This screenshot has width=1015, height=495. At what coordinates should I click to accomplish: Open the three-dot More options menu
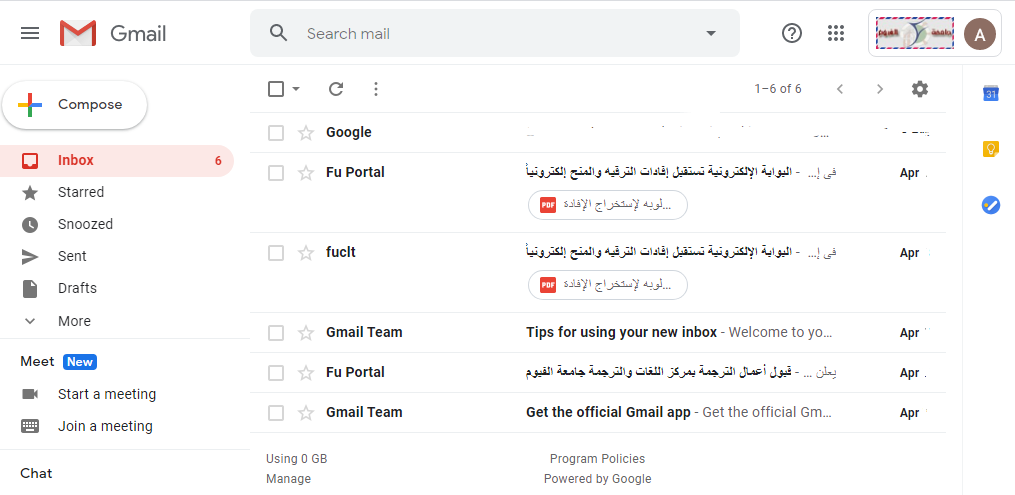pos(375,89)
